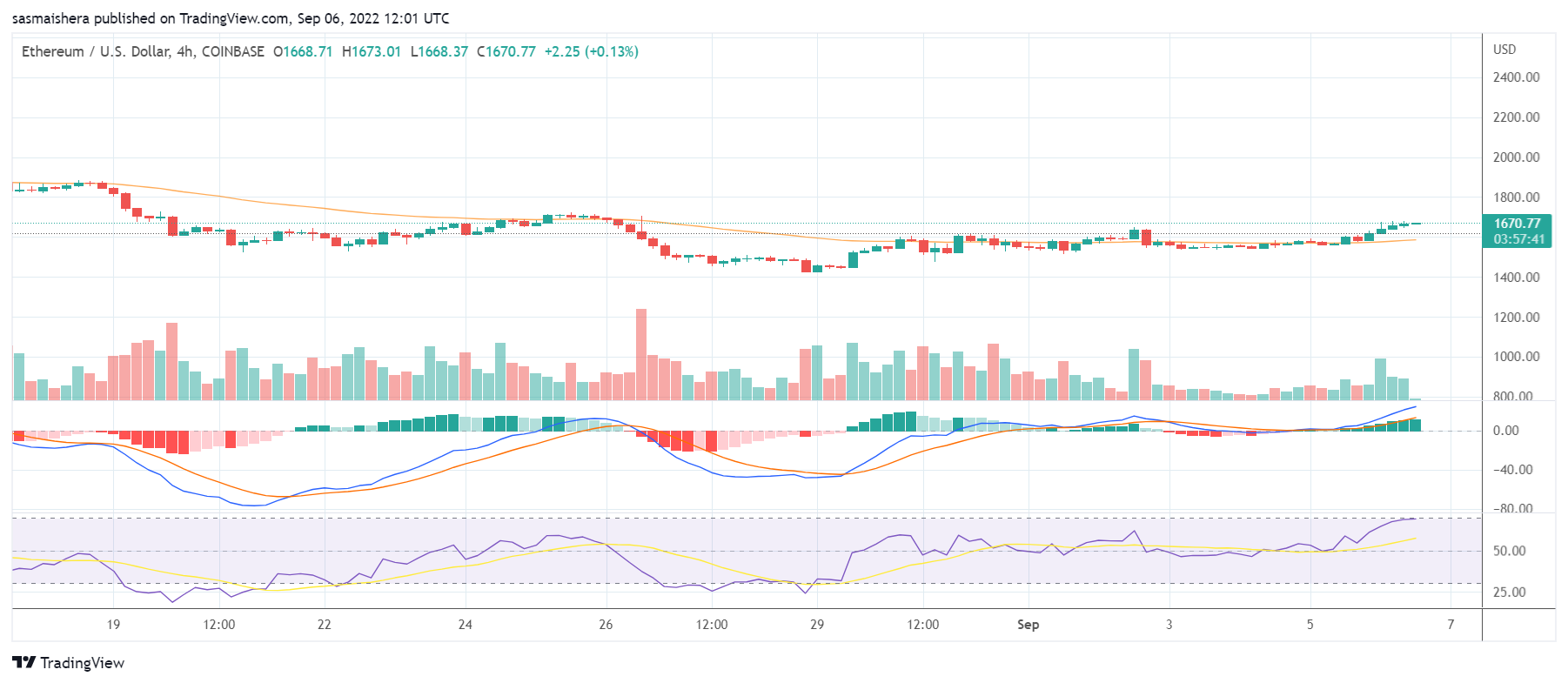Click the 2000.00 price axis label
The height and width of the screenshot is (683, 1568).
pyautogui.click(x=1516, y=157)
